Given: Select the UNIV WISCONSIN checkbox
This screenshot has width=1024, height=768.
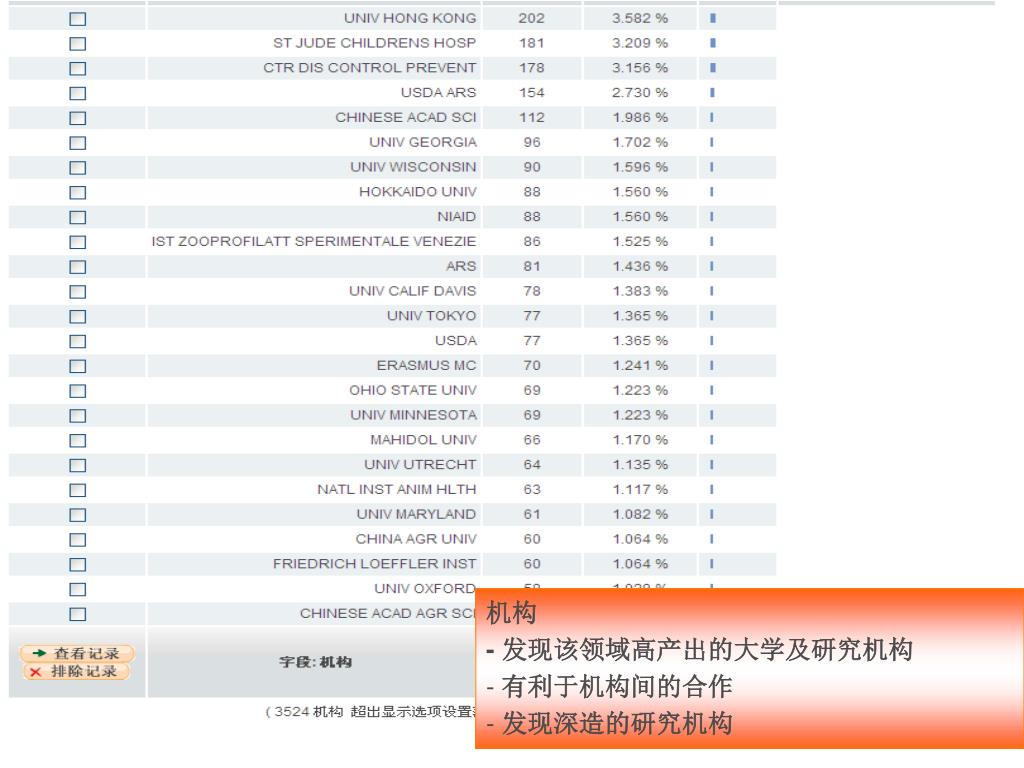Looking at the screenshot, I should pyautogui.click(x=78, y=168).
